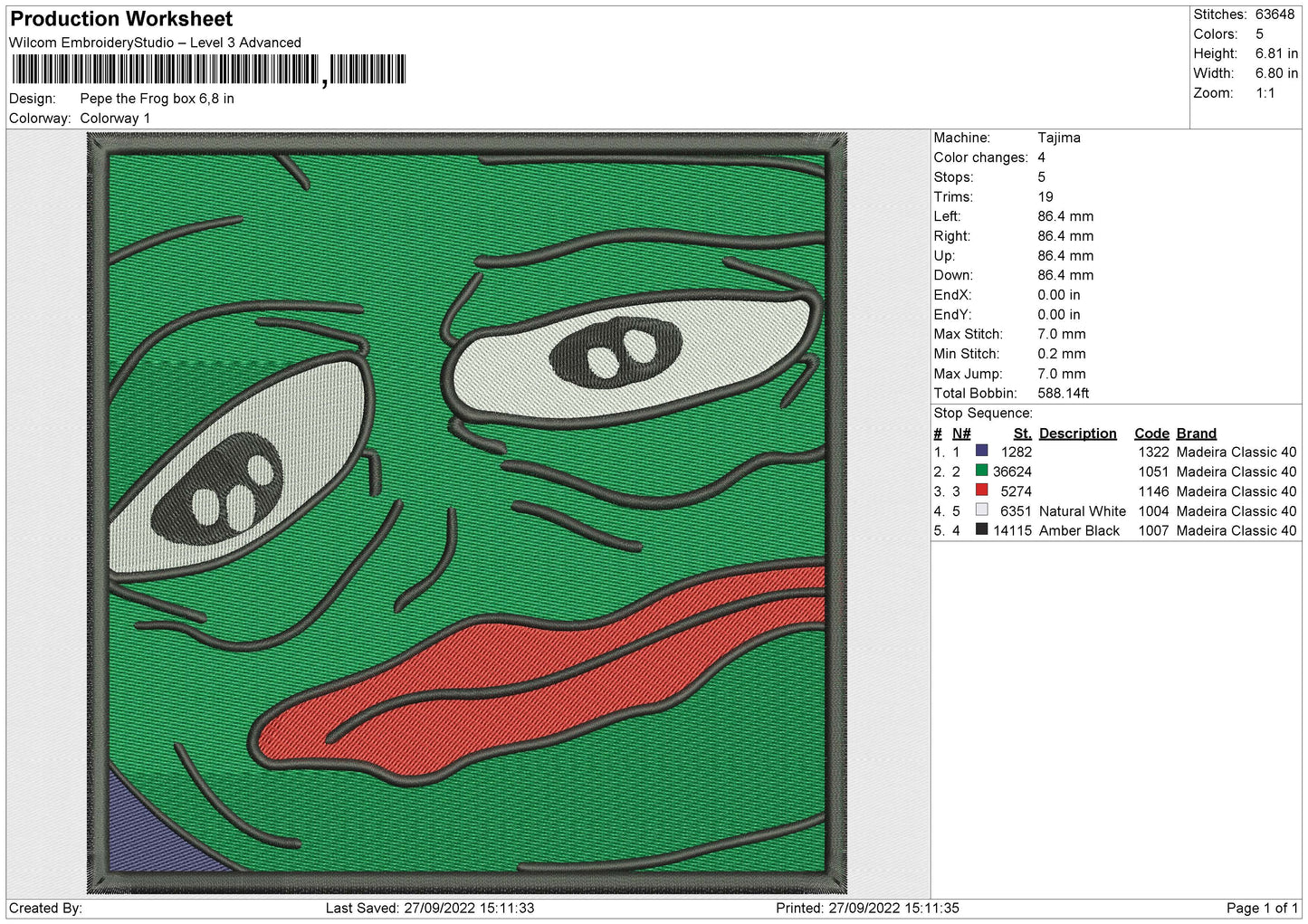Click the Amber Black color swatch

981,529
